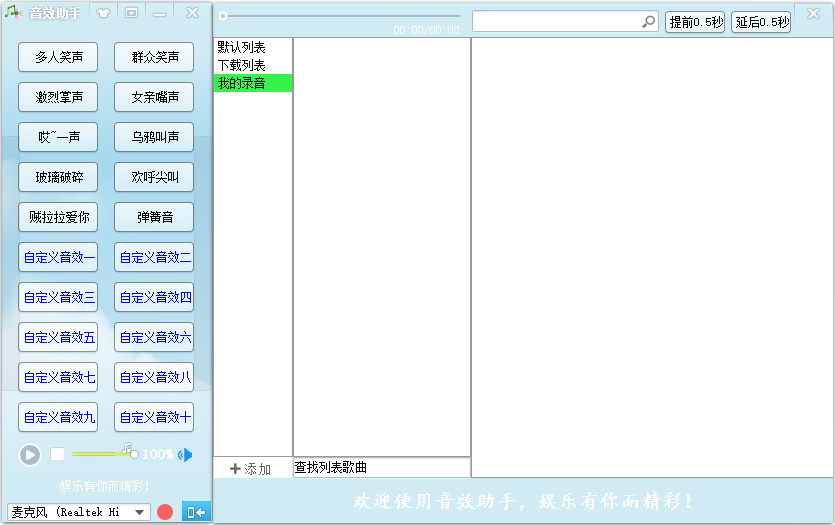Image resolution: width=835 pixels, height=525 pixels.
Task: Select the highlighted 我的录音 list
Action: click(253, 83)
